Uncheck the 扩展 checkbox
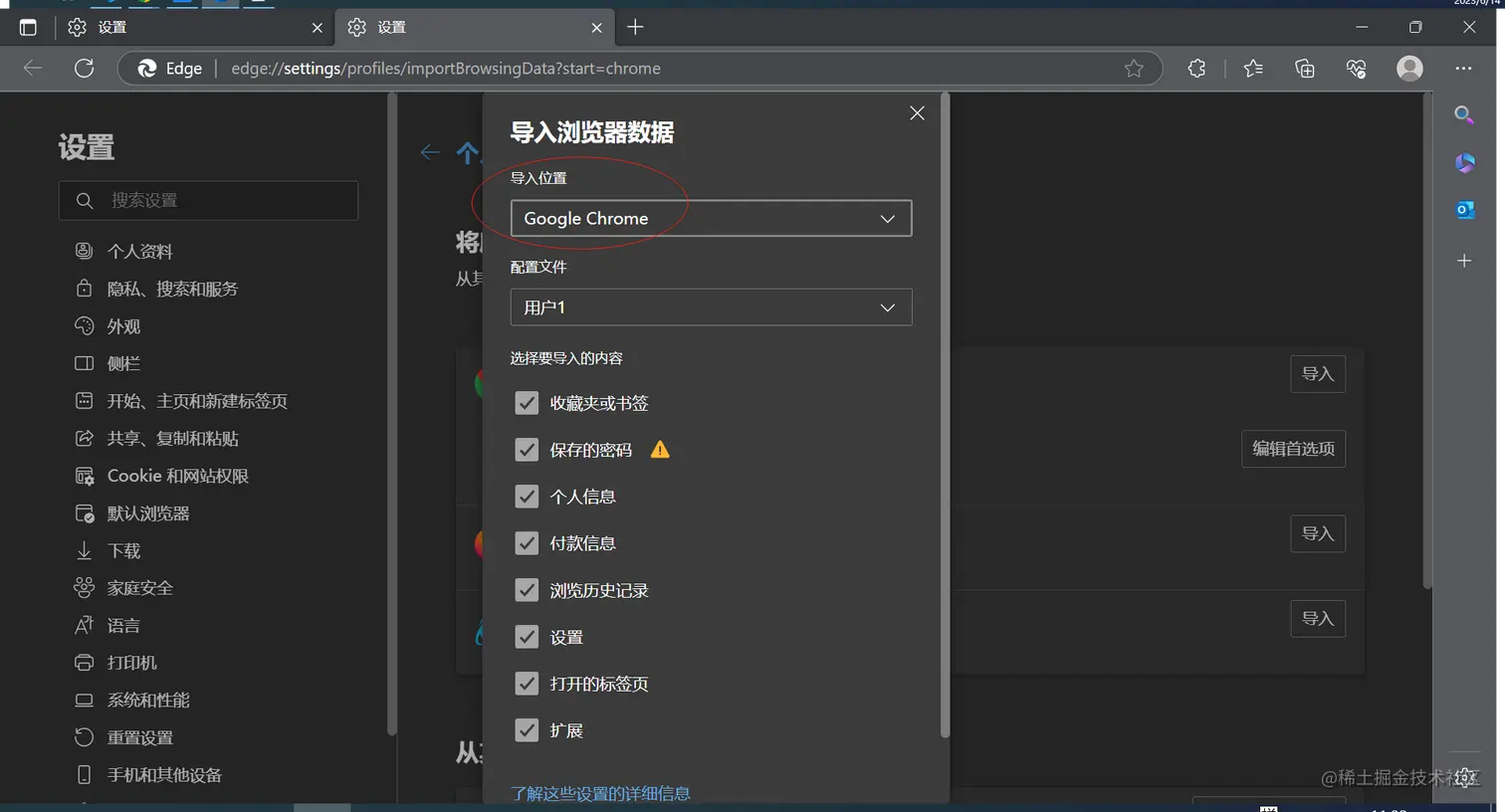 [527, 730]
